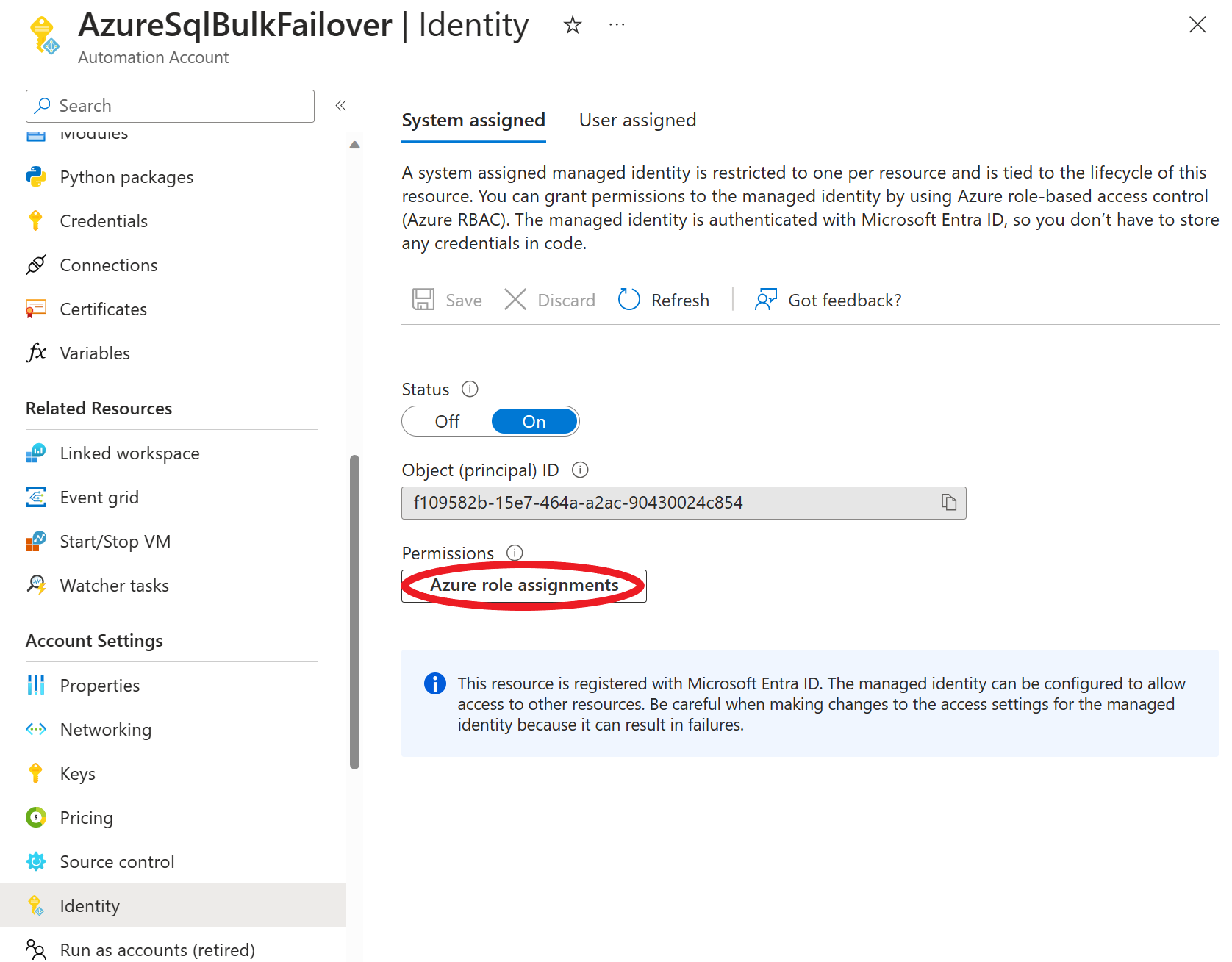Screen dimensions: 1232x962
Task: Open Connections plug icon
Action: [36, 265]
